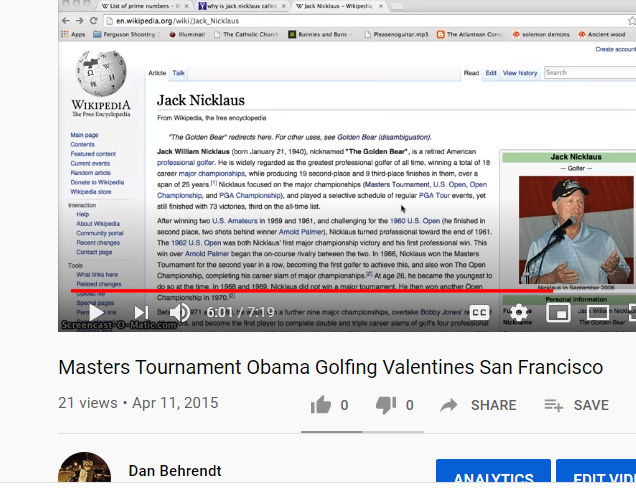Follow the major championships link
The height and width of the screenshot is (488, 636).
coord(212,174)
